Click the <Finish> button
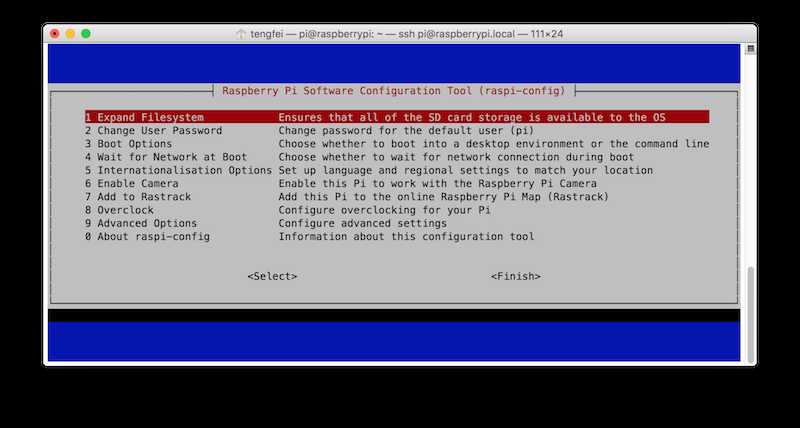 [x=516, y=276]
